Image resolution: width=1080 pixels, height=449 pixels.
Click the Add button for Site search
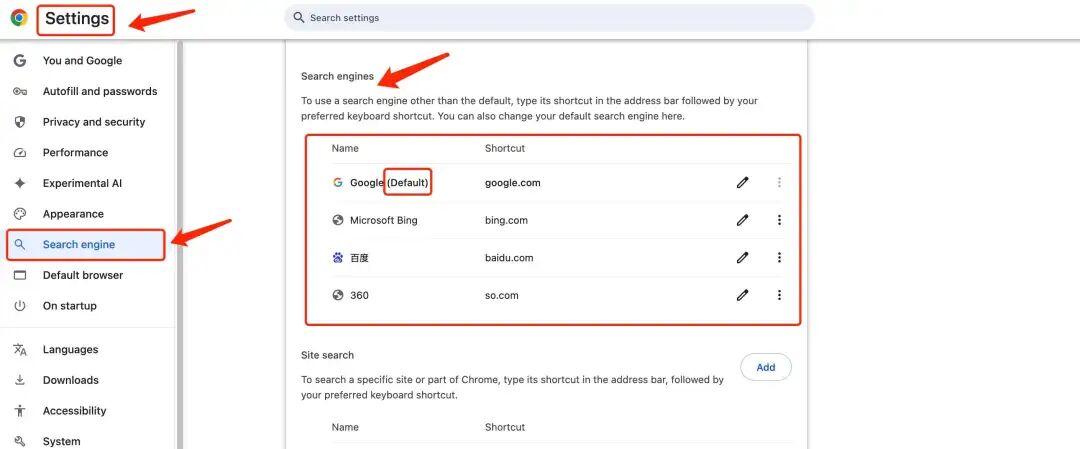point(766,368)
